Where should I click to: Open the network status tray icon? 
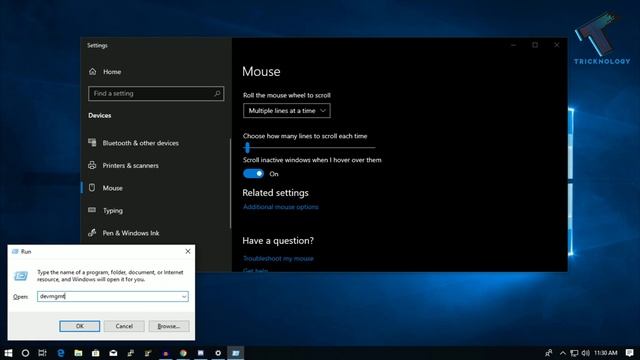(574, 353)
